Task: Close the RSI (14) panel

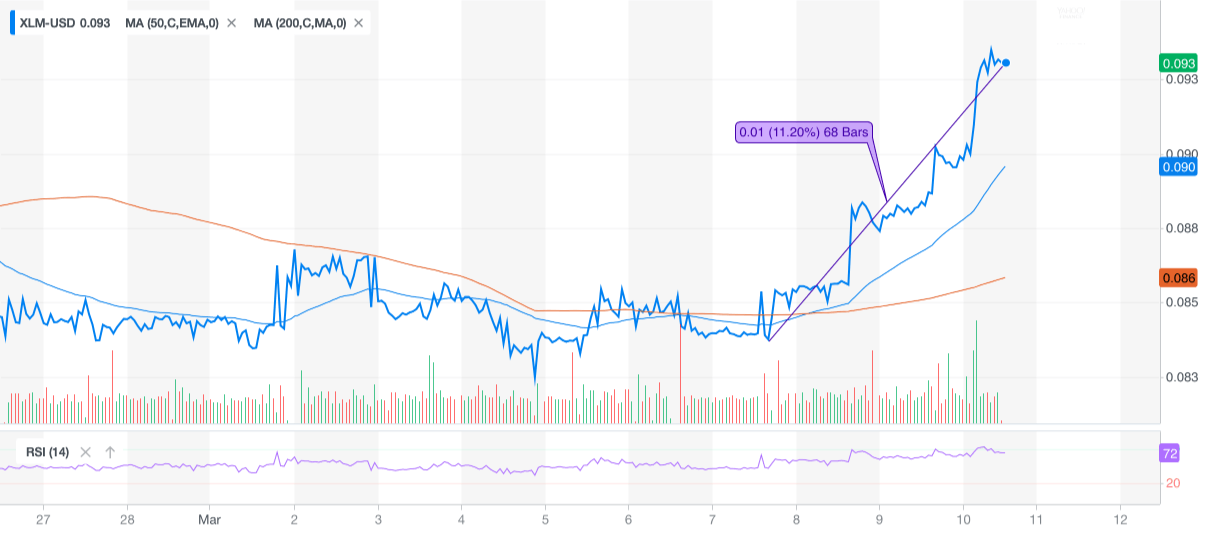Action: point(85,452)
